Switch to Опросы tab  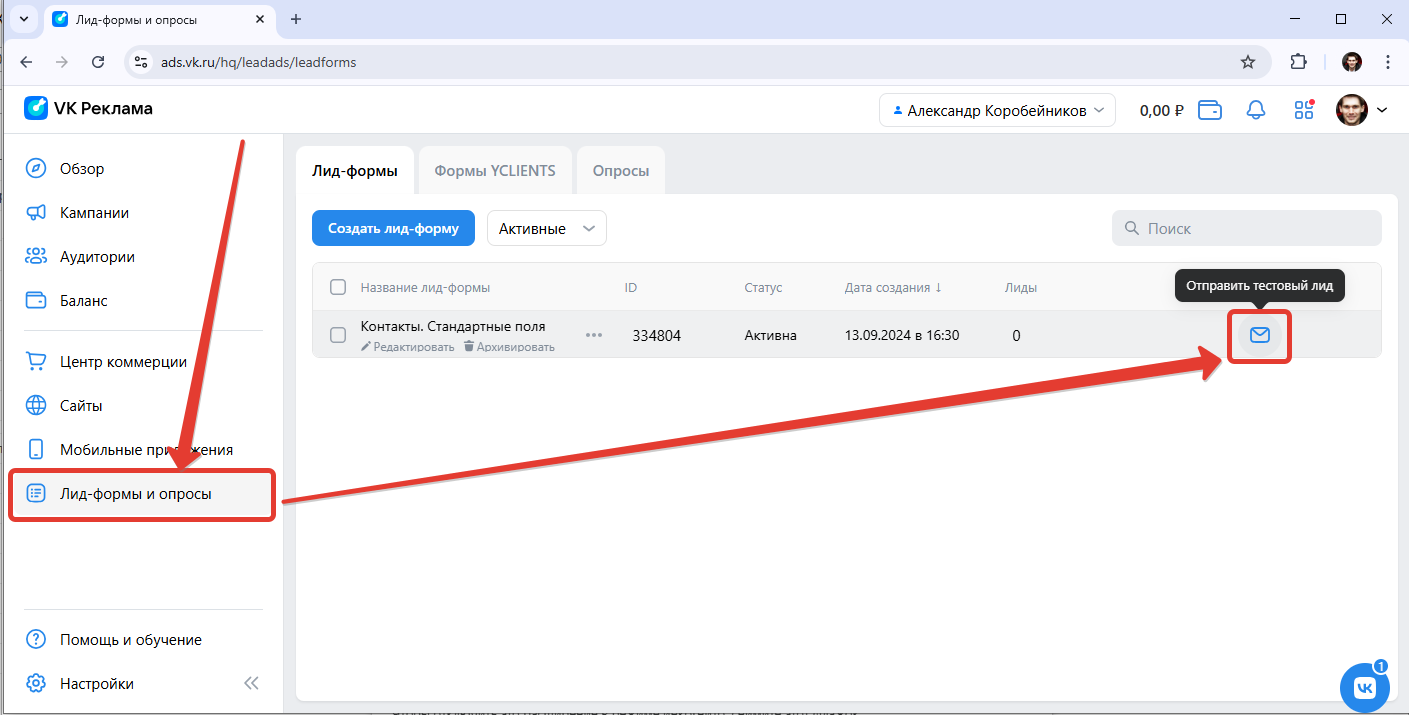[x=621, y=170]
